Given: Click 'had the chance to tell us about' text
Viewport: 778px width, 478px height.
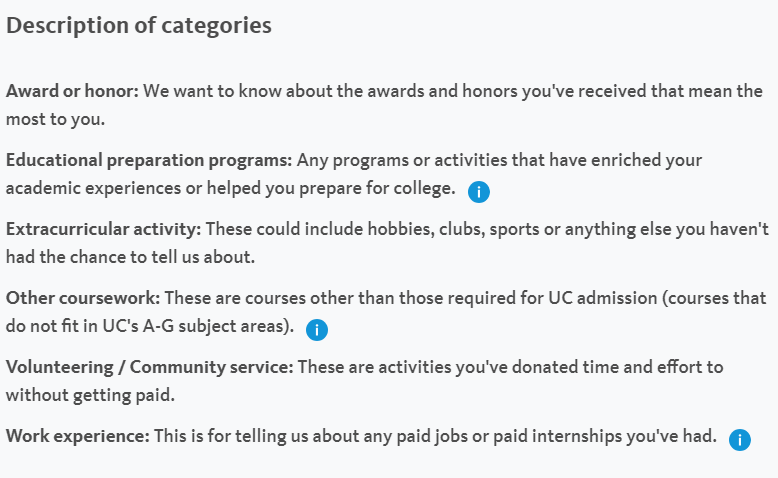Looking at the screenshot, I should click(130, 257).
